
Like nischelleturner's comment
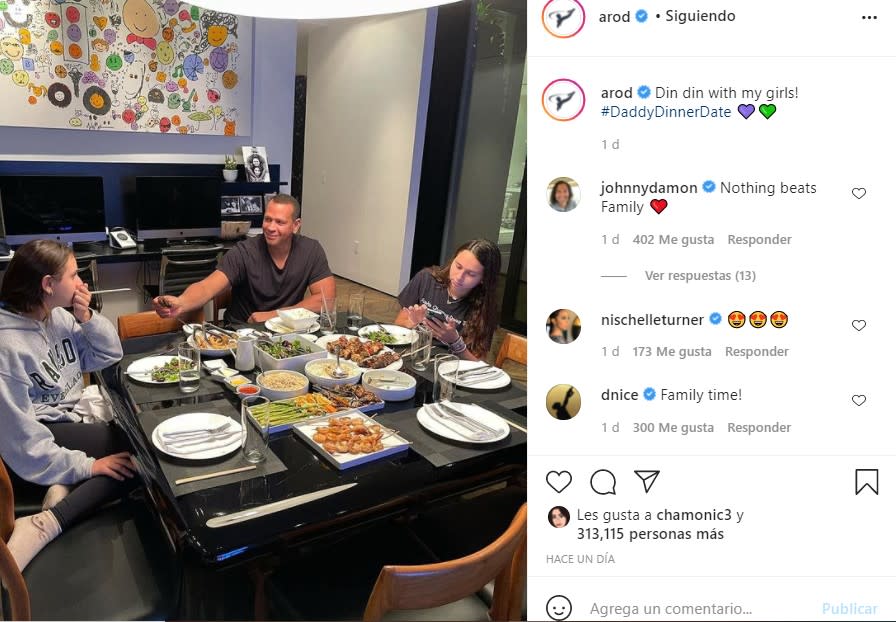[x=858, y=325]
